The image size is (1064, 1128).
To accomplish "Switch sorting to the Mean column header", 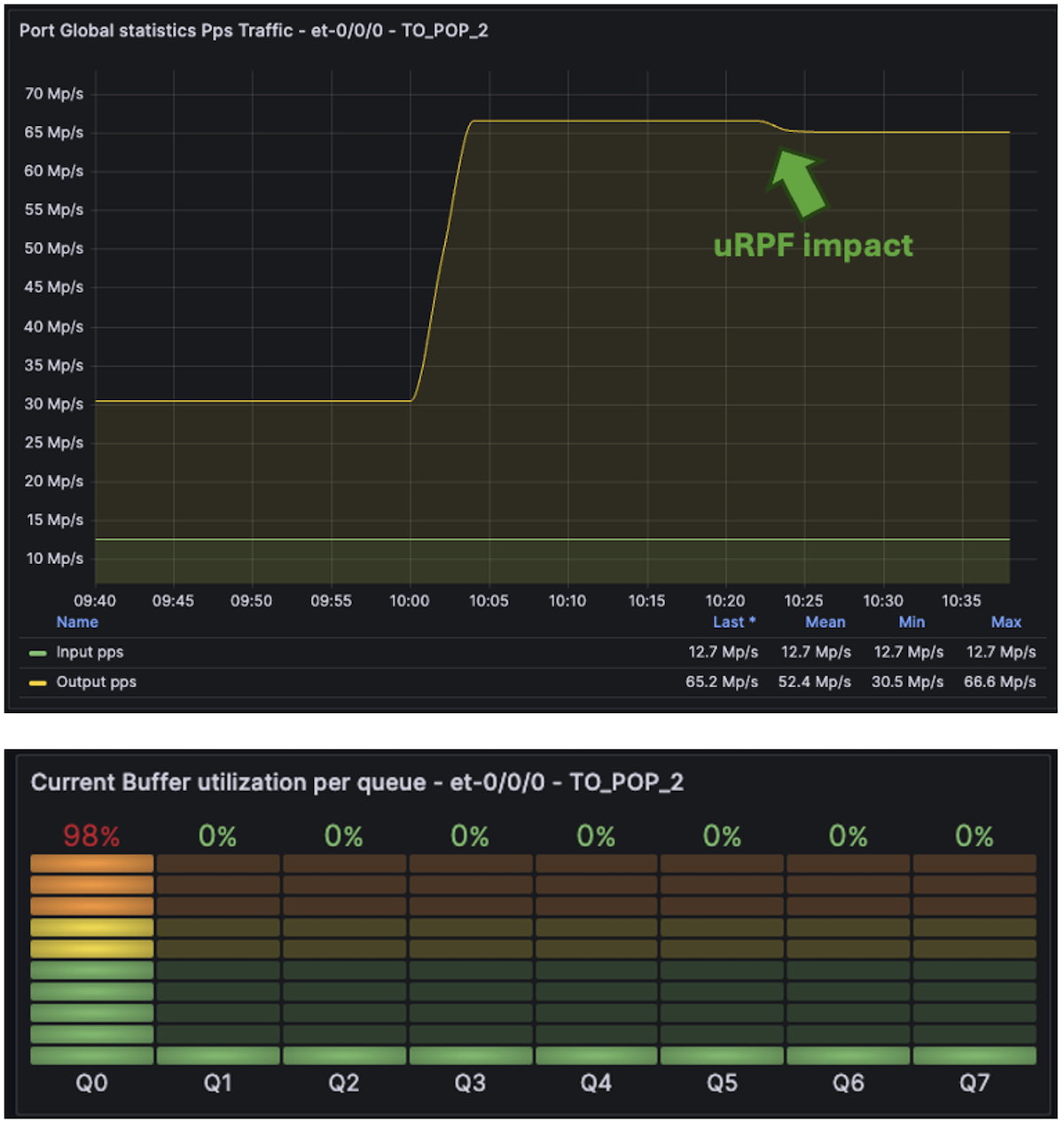I will (x=825, y=622).
